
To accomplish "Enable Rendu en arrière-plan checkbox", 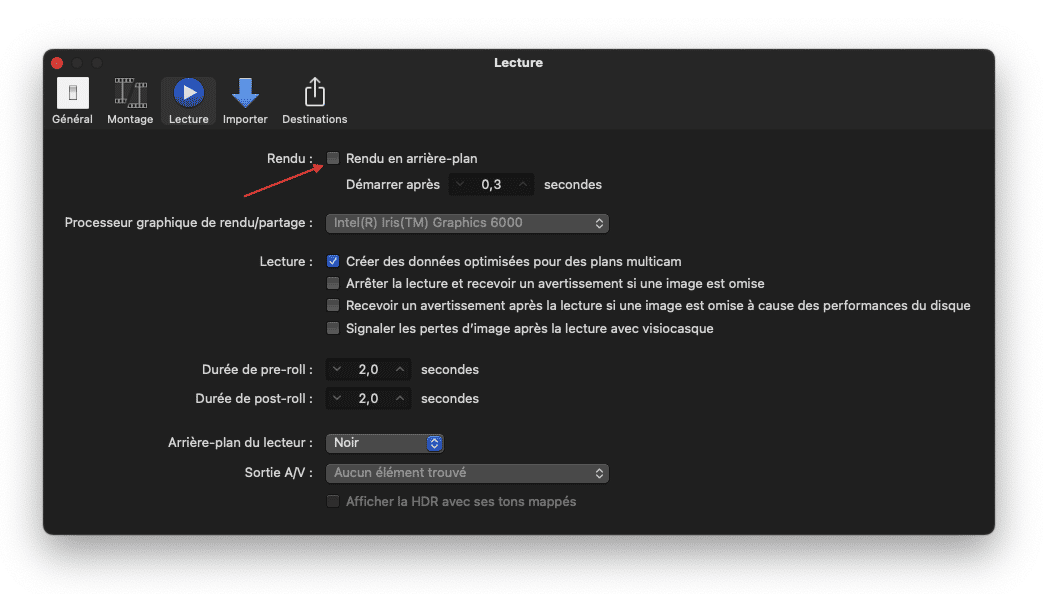I will [x=334, y=158].
